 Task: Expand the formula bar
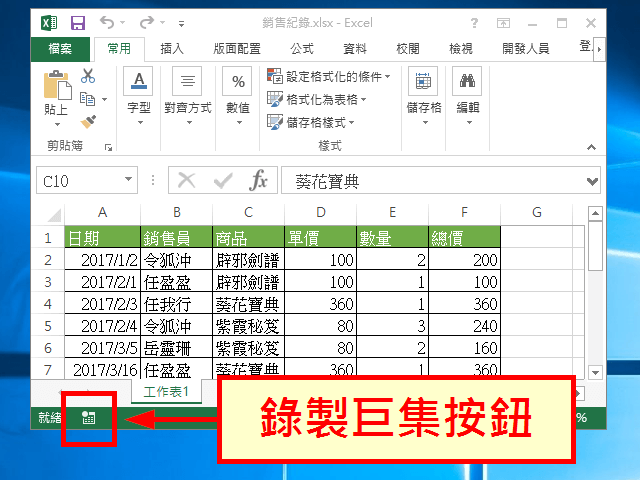[x=592, y=181]
